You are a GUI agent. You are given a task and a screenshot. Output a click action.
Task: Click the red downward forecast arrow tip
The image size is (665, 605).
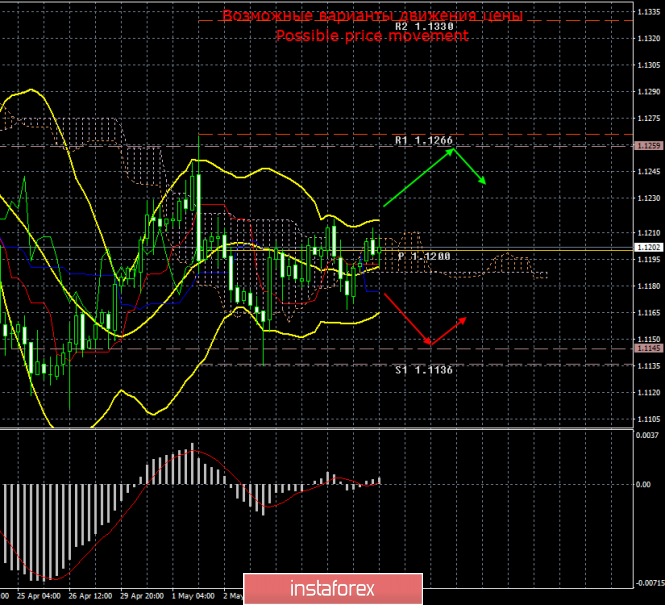coord(430,345)
